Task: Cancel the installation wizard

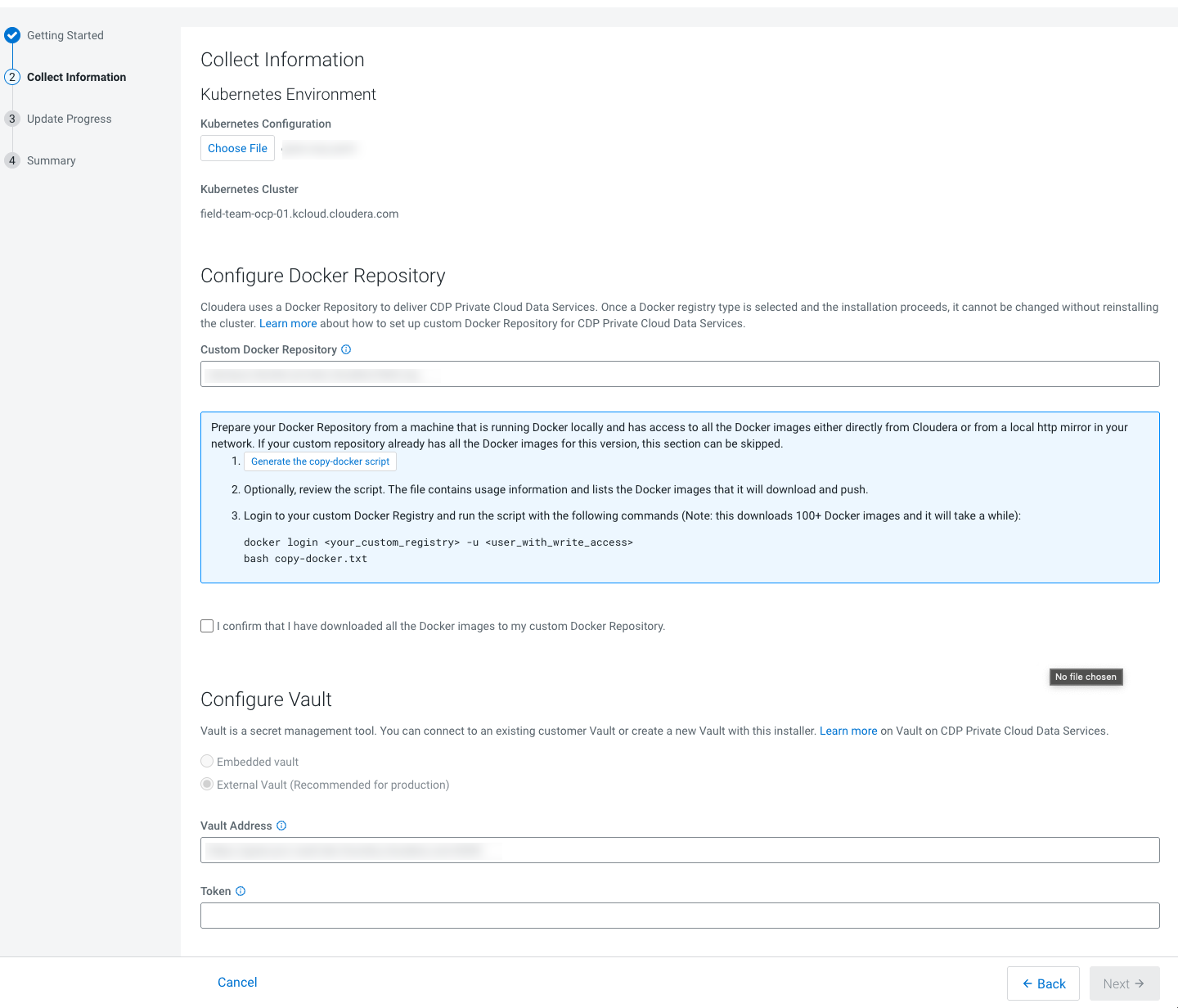Action: point(237,982)
